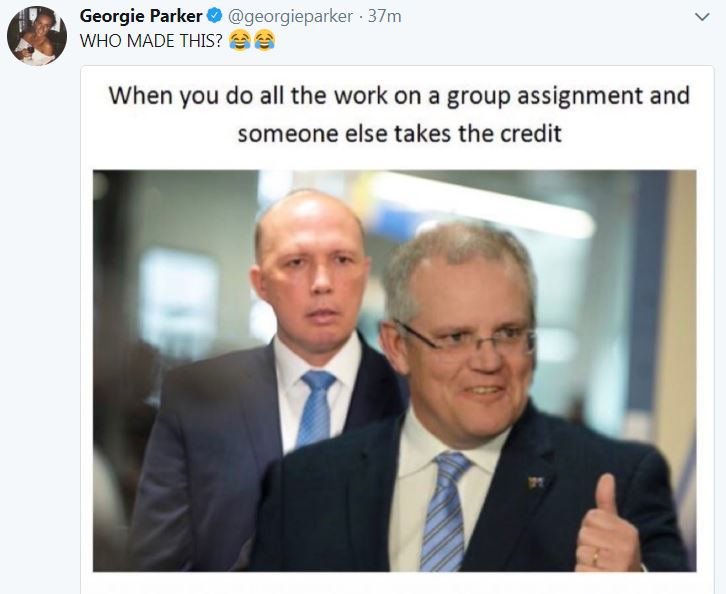This screenshot has width=726, height=594.
Task: Click the first laughing-crying emoji
Action: tap(240, 40)
